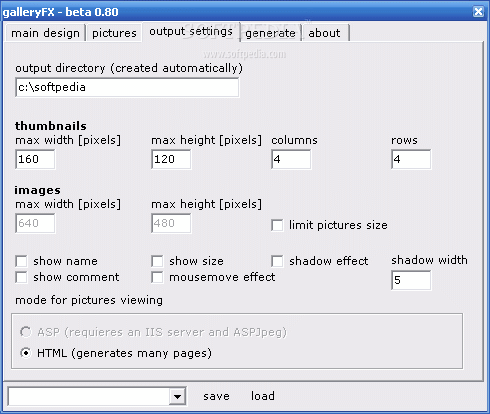This screenshot has width=490, height=414.
Task: Click the shadow width field
Action: (411, 280)
